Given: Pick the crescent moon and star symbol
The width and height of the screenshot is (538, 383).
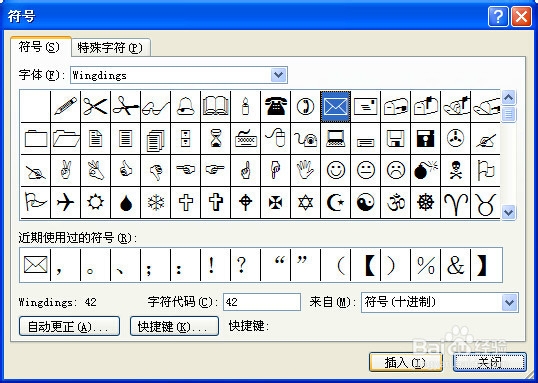Looking at the screenshot, I should pyautogui.click(x=336, y=202).
